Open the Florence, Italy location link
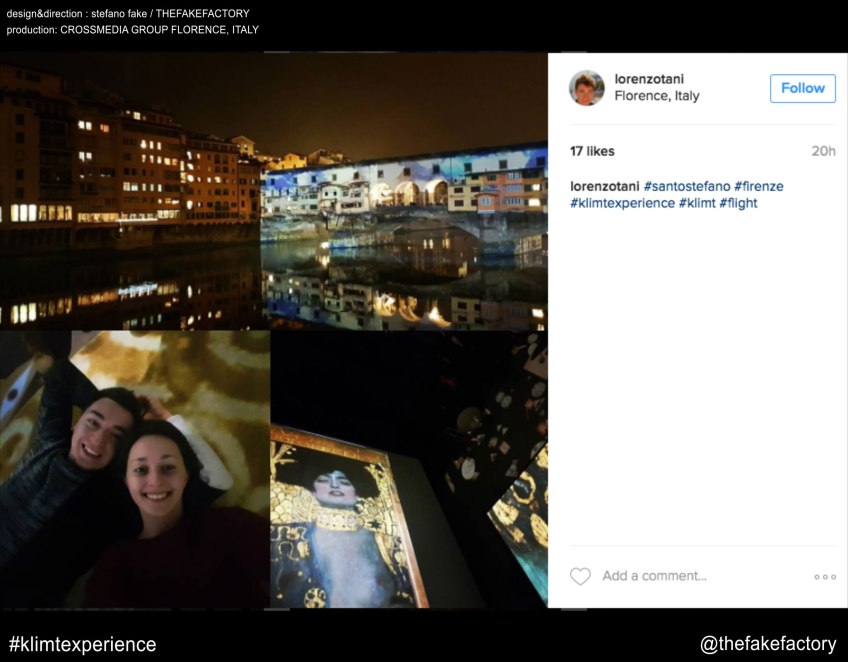Image resolution: width=848 pixels, height=662 pixels. point(656,96)
